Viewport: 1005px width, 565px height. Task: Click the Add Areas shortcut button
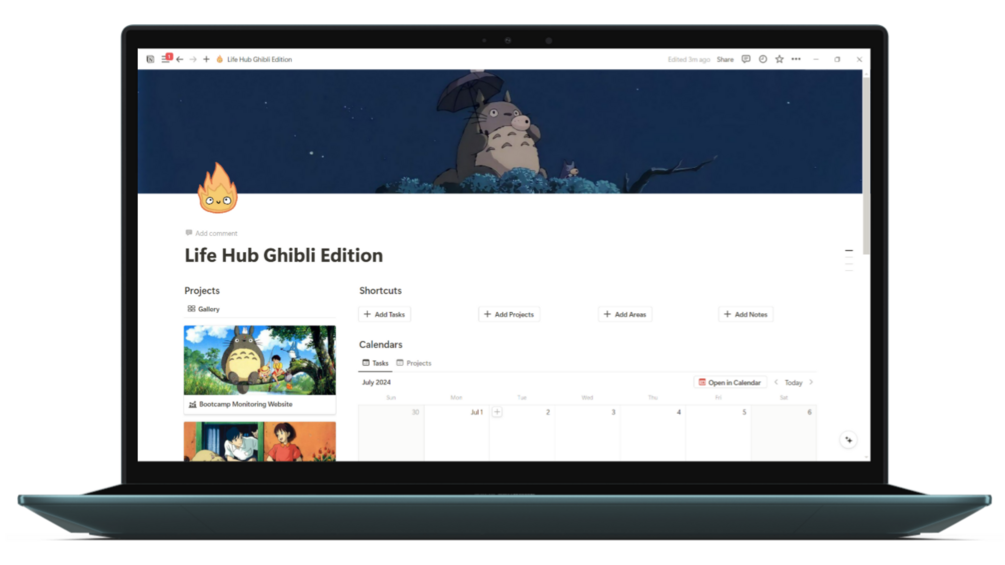click(x=626, y=315)
